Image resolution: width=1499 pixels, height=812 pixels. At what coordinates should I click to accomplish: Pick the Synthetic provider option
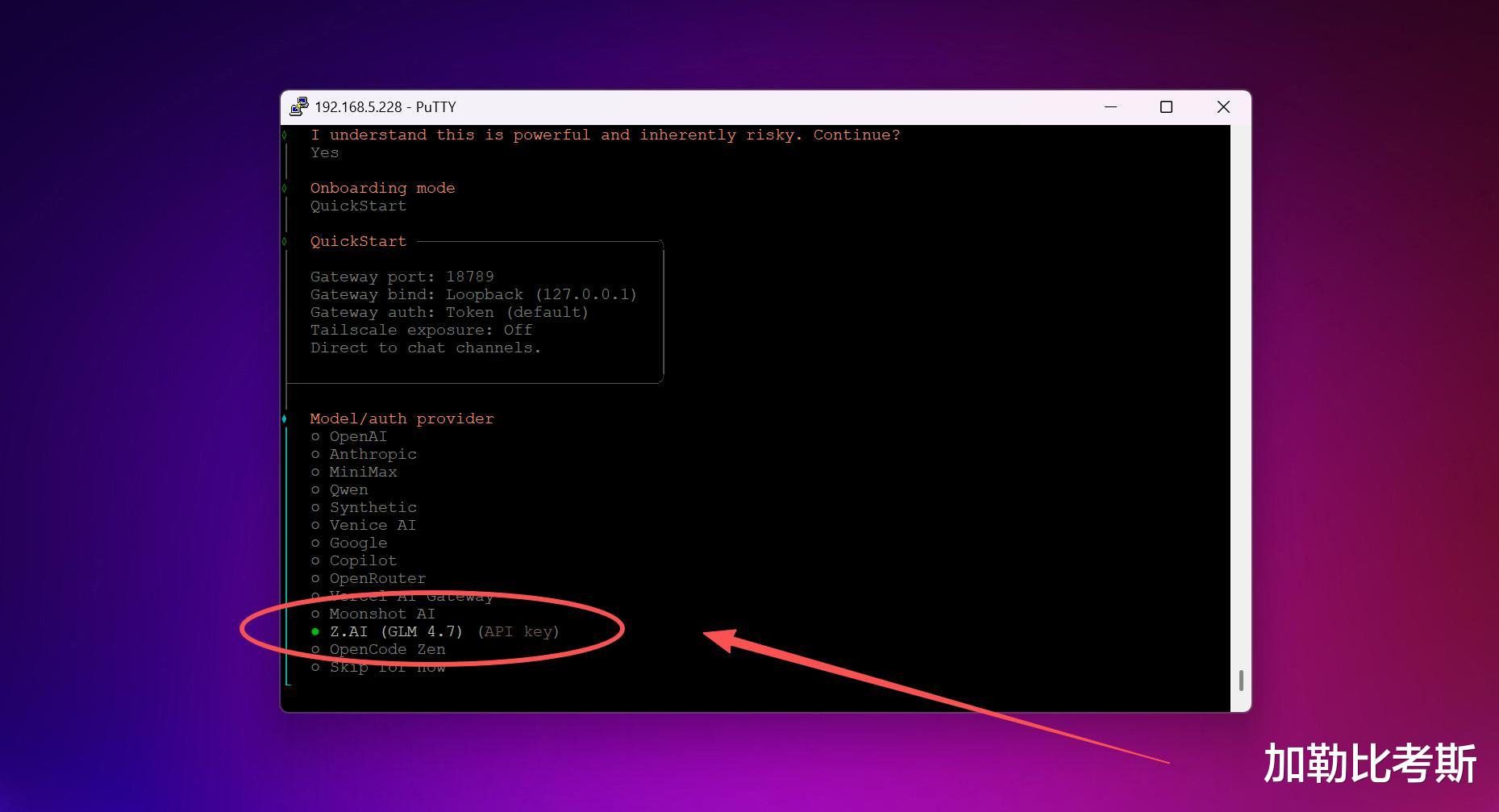click(x=364, y=507)
